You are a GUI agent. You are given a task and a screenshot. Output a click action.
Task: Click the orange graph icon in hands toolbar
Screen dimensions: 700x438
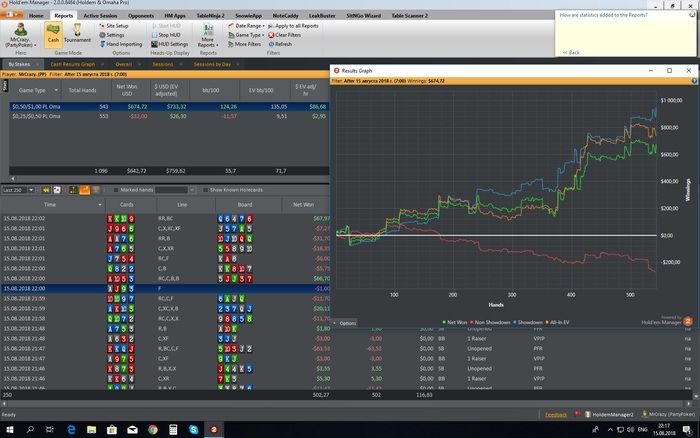tap(84, 190)
